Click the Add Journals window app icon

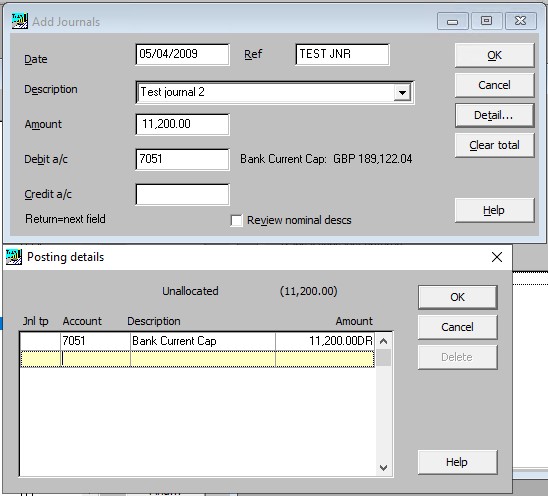point(20,21)
